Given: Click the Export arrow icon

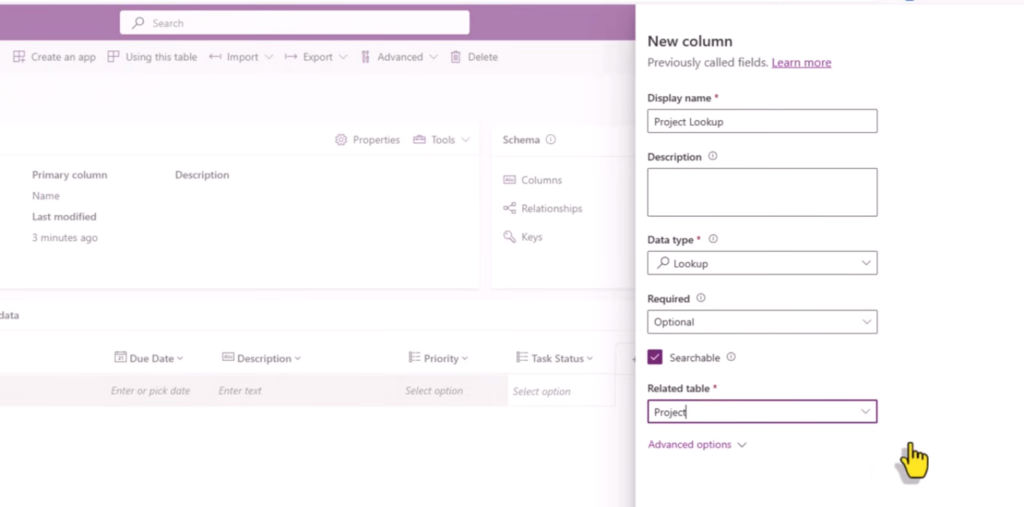Looking at the screenshot, I should pyautogui.click(x=291, y=57).
